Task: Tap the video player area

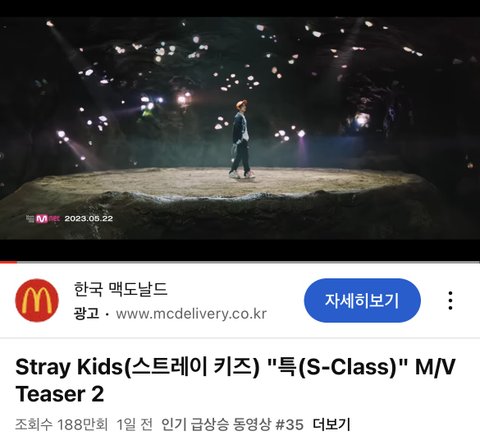Action: click(x=240, y=128)
